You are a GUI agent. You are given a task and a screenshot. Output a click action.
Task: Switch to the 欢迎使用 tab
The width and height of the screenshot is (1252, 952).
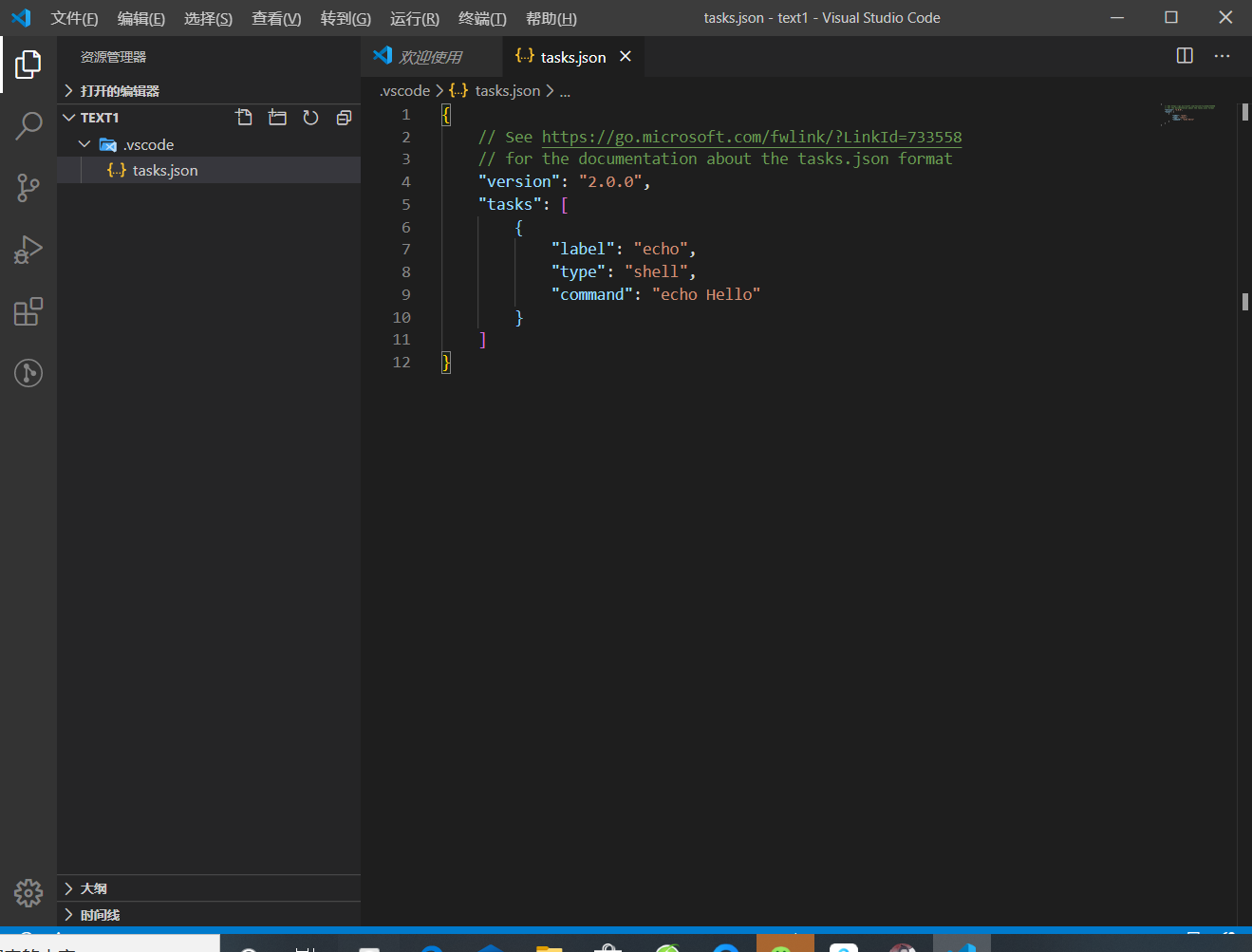[x=432, y=56]
